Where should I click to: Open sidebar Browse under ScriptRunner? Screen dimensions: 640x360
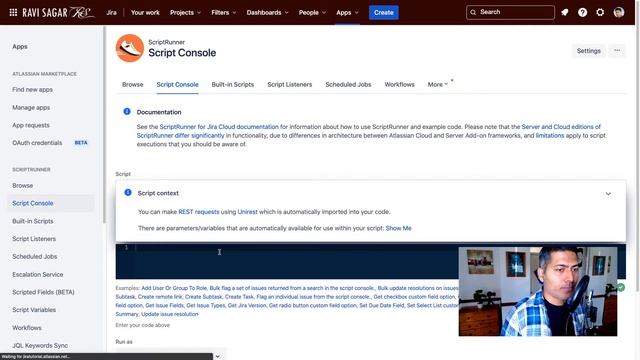coord(22,185)
